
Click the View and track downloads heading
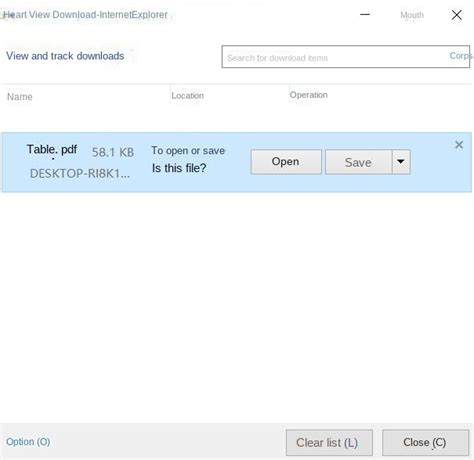(65, 56)
